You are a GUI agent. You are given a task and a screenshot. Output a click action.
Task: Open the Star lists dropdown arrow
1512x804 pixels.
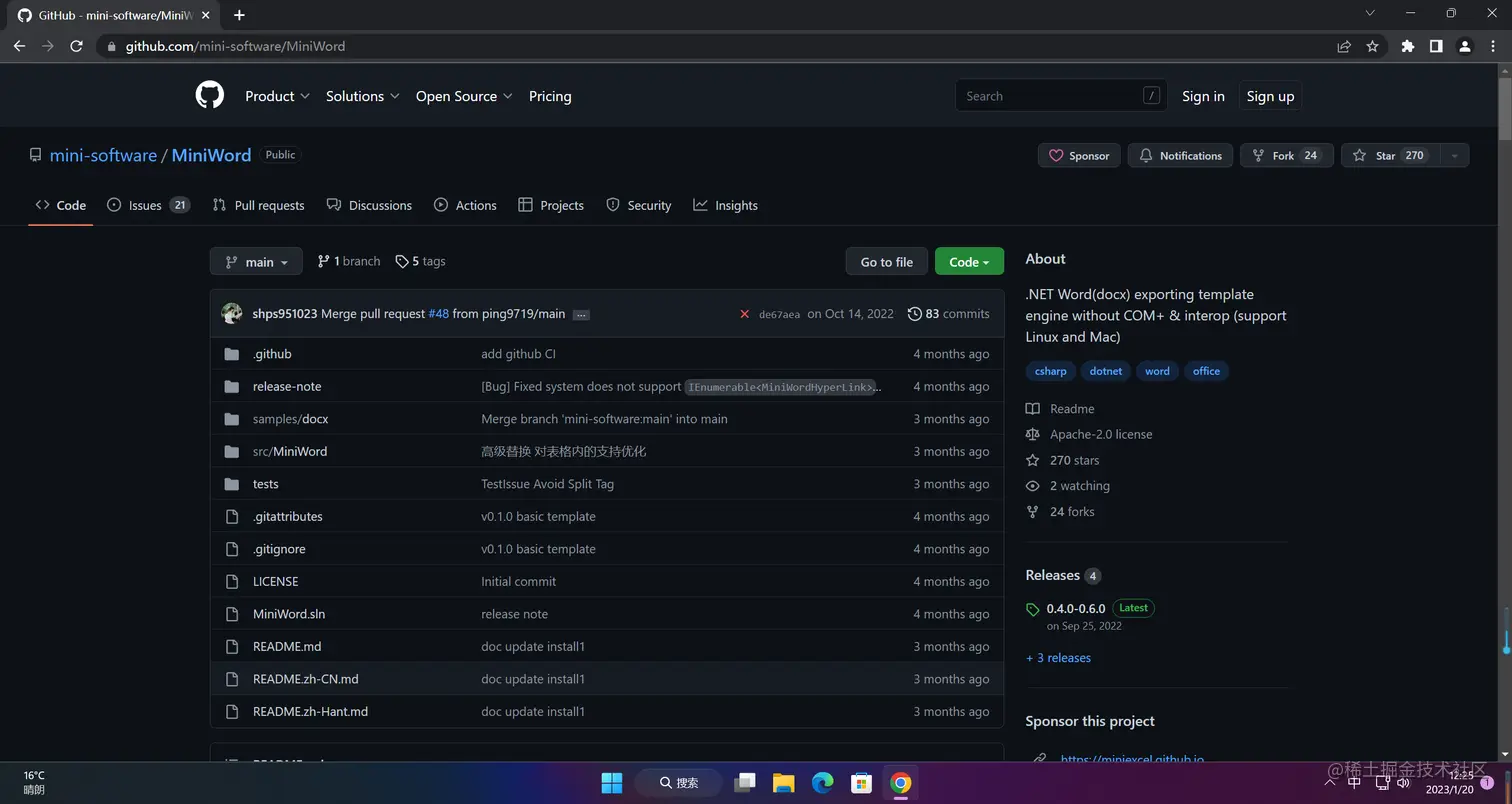click(x=1454, y=155)
